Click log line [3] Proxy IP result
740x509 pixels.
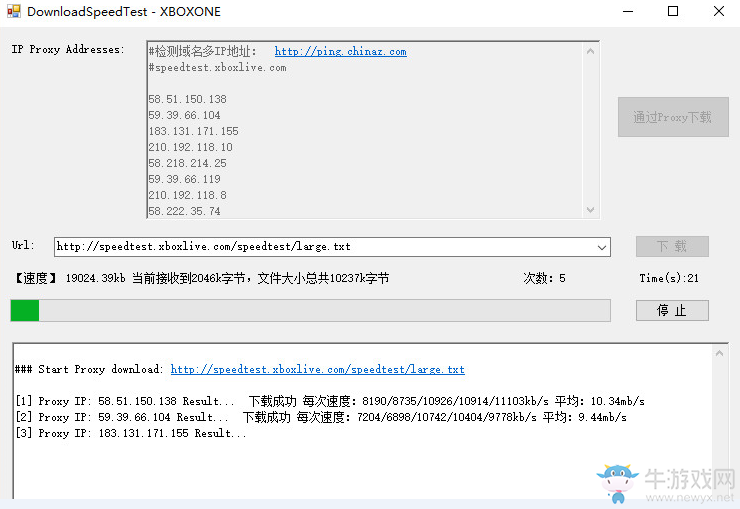(x=131, y=434)
